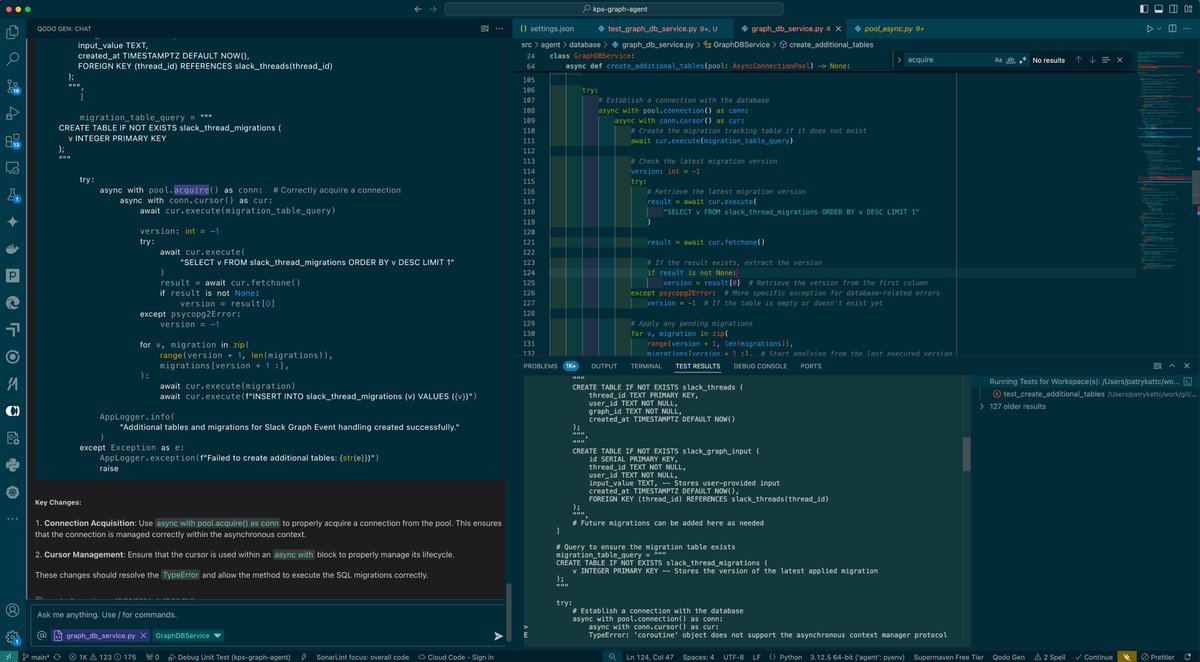Click the database breadcrumb folder
Viewport: 1200px width, 662px height.
coord(585,44)
